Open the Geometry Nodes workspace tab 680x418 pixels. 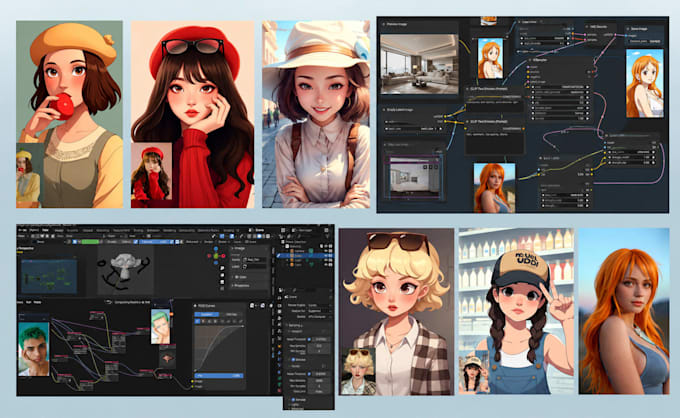point(209,230)
